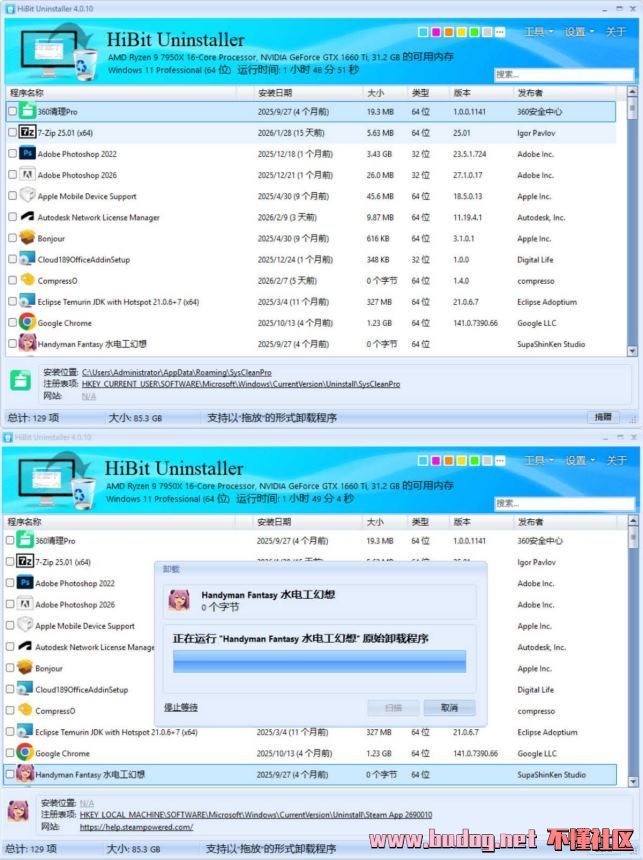This screenshot has height=860, width=643.
Task: Click 停止等待 link in uninstall dialog
Action: pos(181,708)
